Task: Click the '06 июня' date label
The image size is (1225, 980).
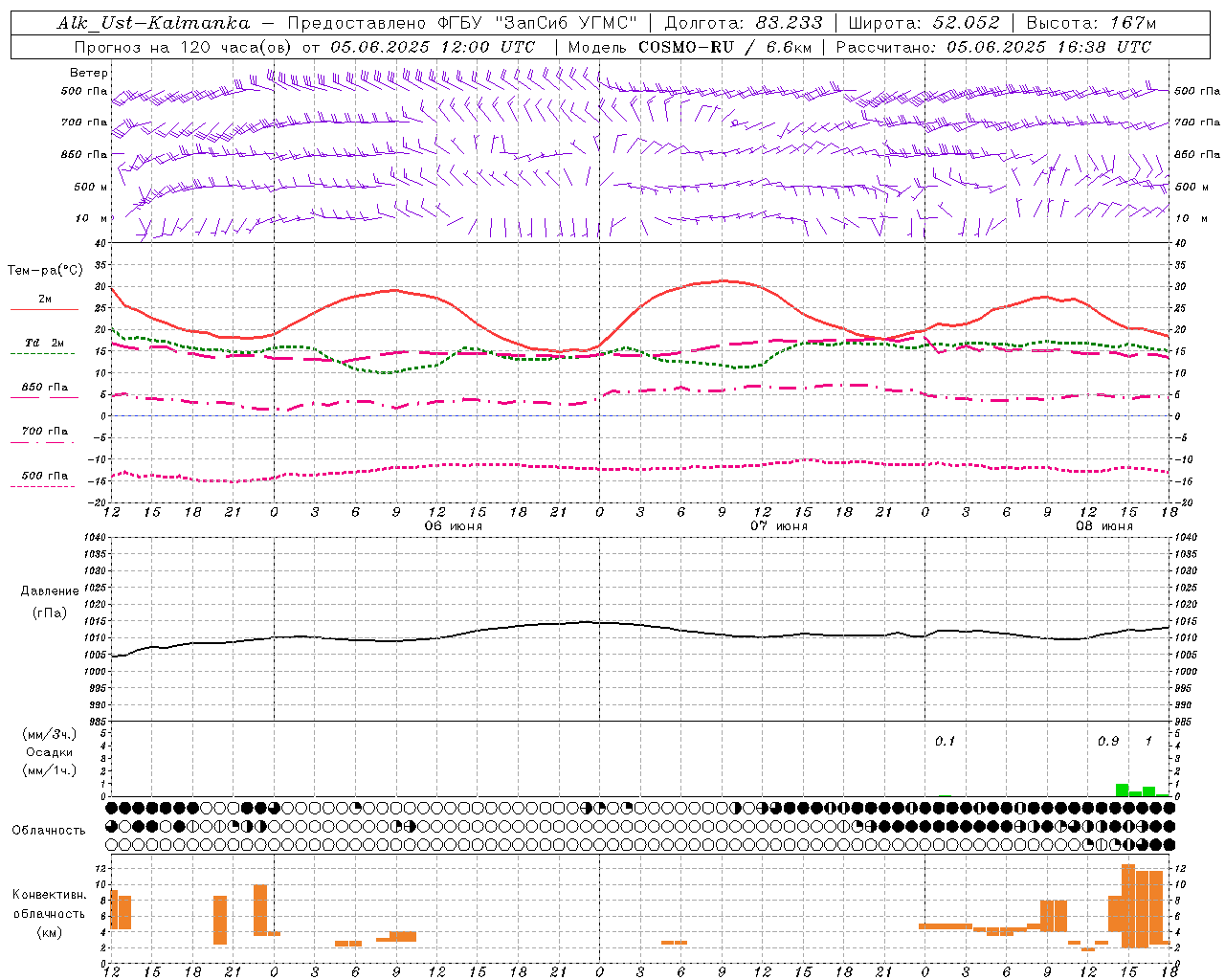Action: click(454, 526)
